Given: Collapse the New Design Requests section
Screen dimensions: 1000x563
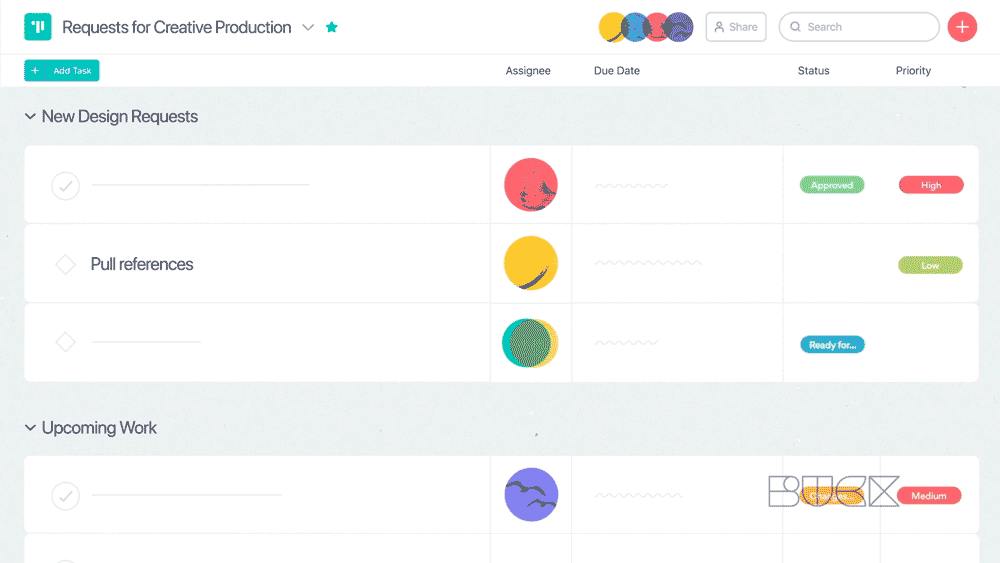Looking at the screenshot, I should pos(30,116).
